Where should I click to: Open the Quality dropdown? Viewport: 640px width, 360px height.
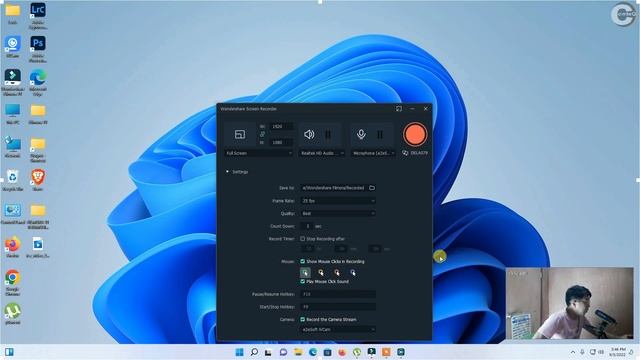[338, 213]
